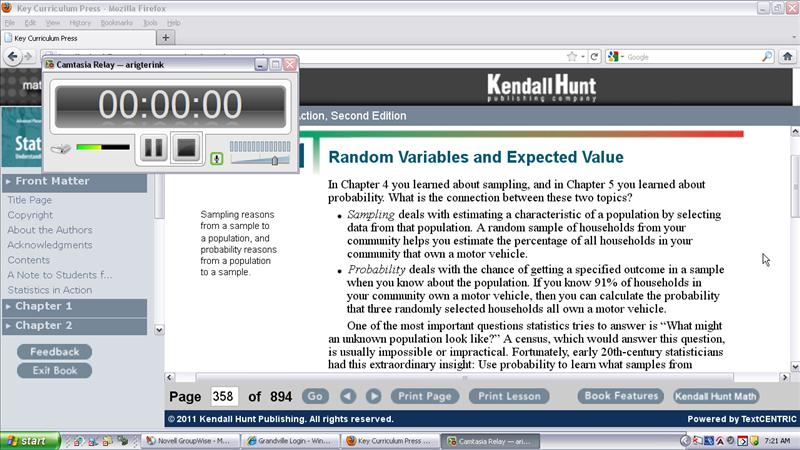
Task: Click the green audio level meter
Action: coord(103,147)
